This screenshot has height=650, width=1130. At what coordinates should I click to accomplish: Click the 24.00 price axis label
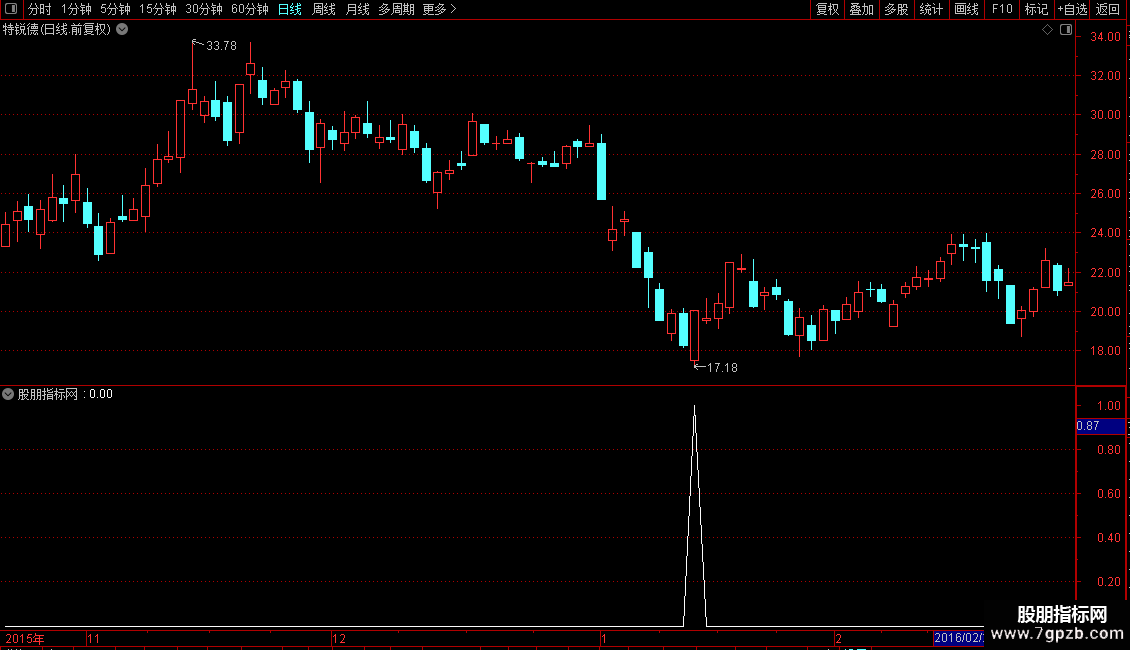click(x=1105, y=233)
